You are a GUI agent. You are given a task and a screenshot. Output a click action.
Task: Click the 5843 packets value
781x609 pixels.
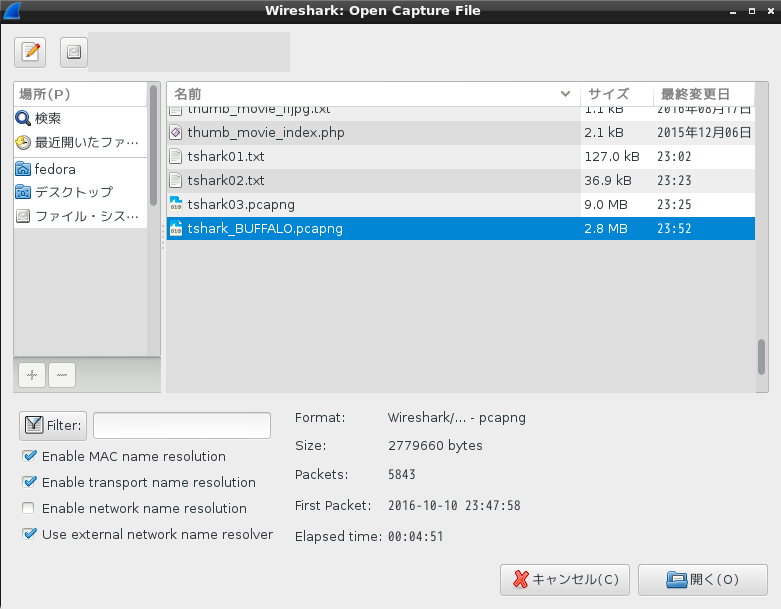(x=401, y=474)
